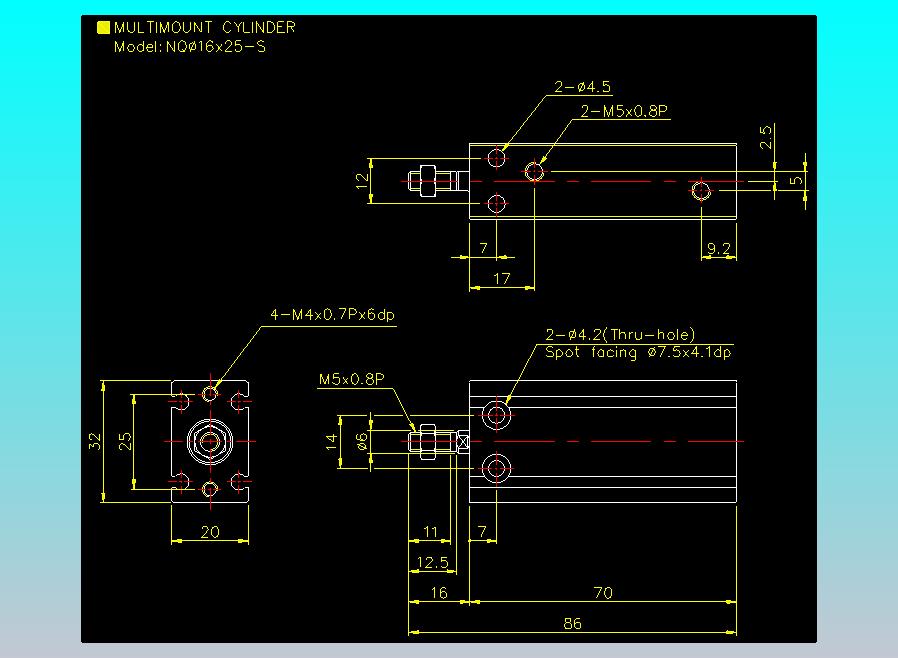Select the 32 height dimension

click(94, 442)
